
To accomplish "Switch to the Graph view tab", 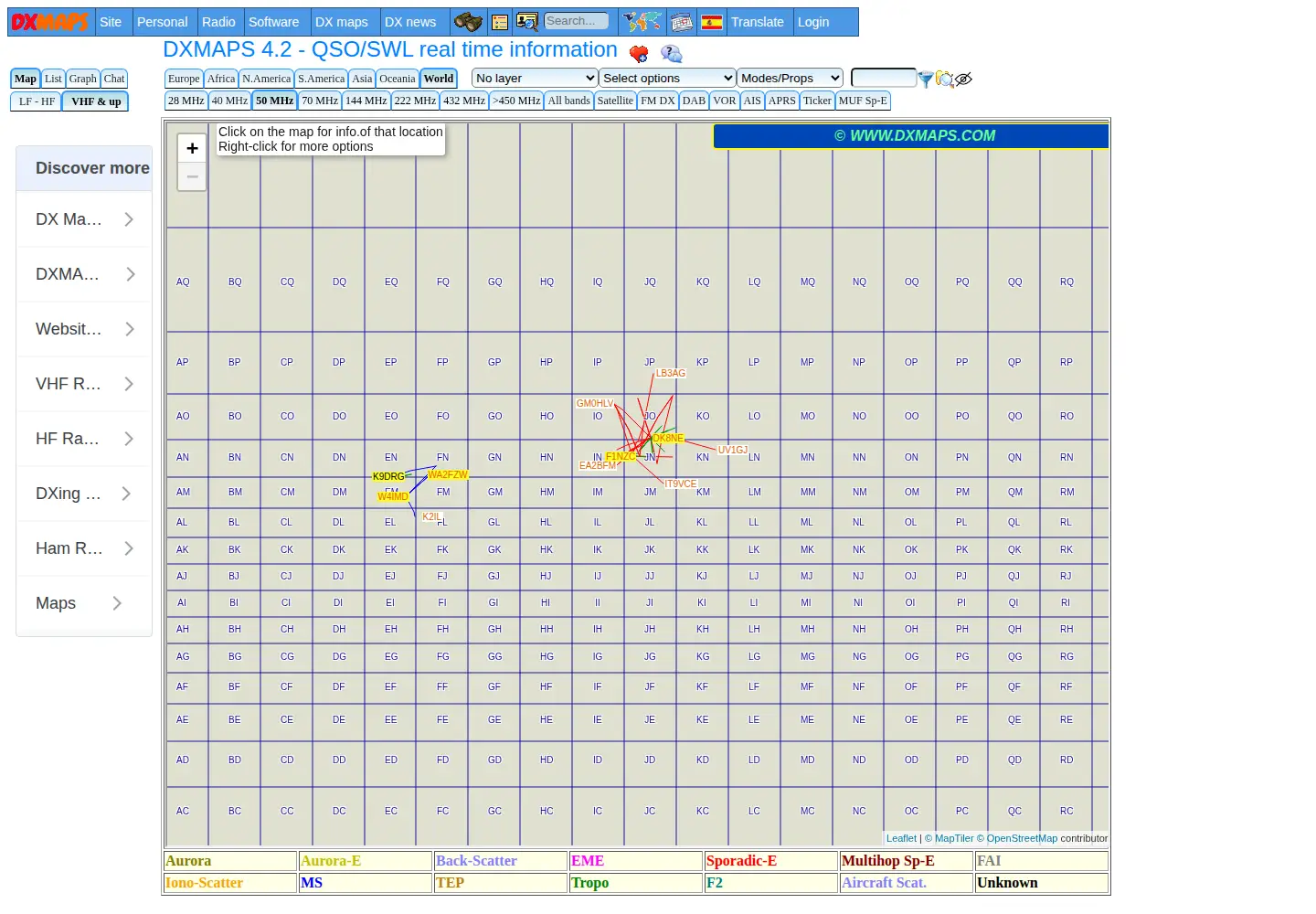I will 82,79.
